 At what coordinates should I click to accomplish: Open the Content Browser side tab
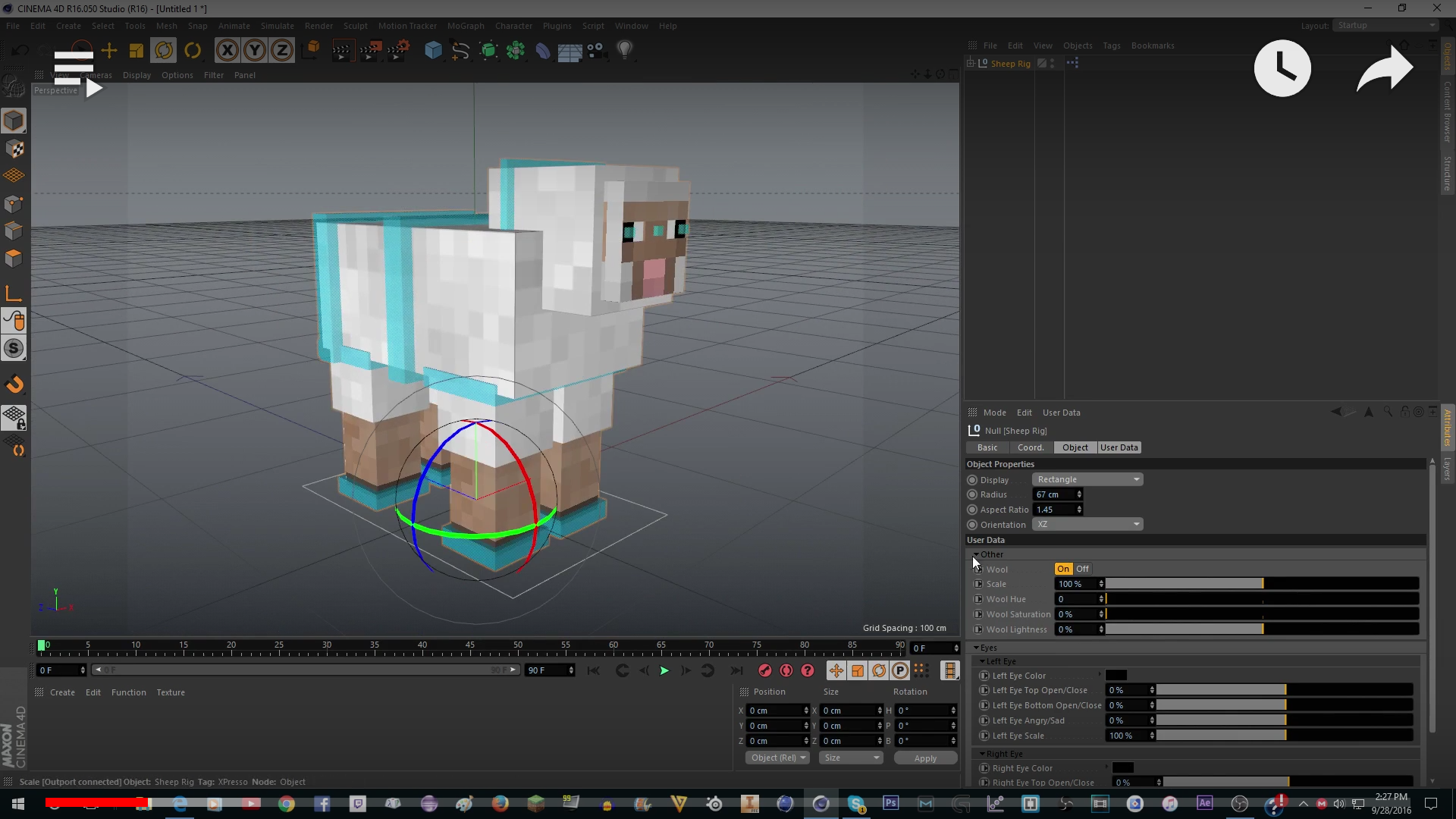[x=1447, y=111]
